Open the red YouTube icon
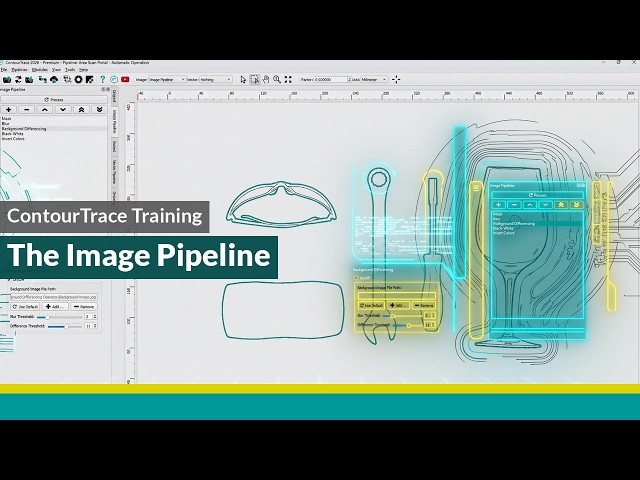Screen dimensions: 640x480 pyautogui.click(x=125, y=80)
